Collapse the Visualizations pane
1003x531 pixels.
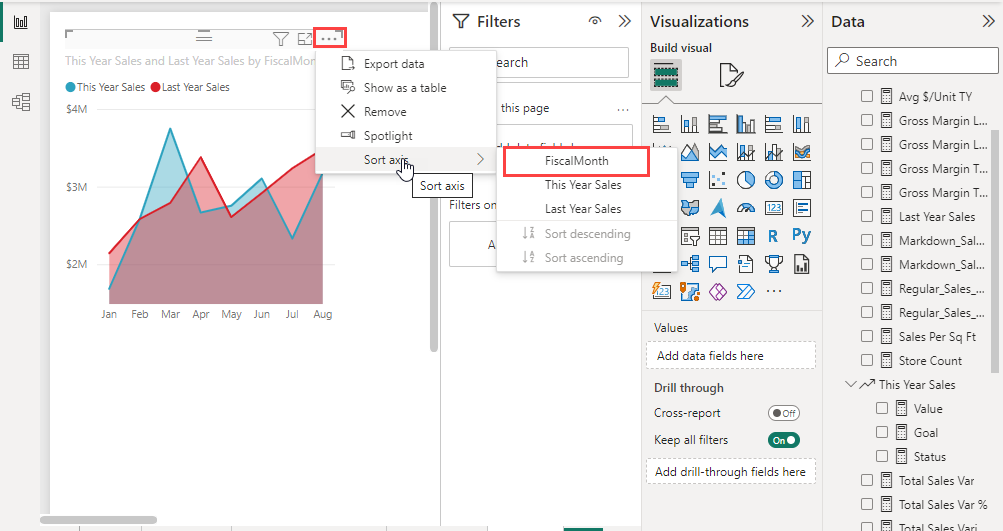click(807, 21)
